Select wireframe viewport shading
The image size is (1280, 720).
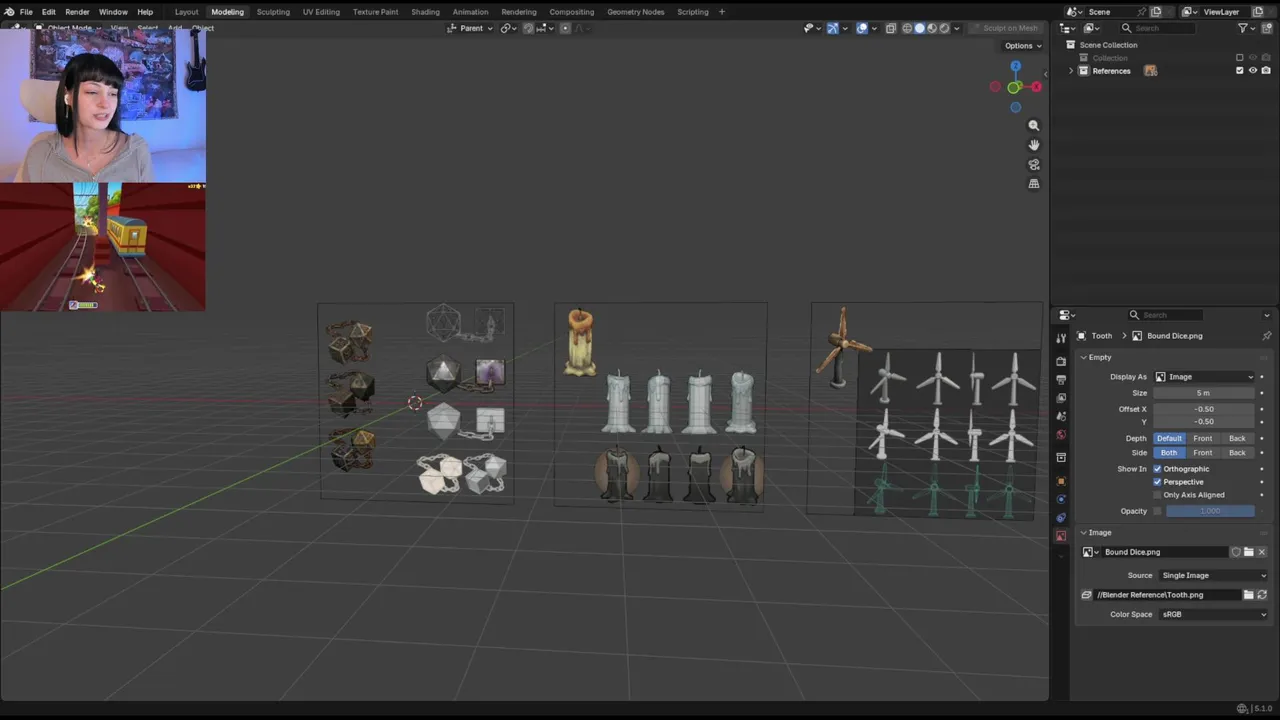[907, 28]
